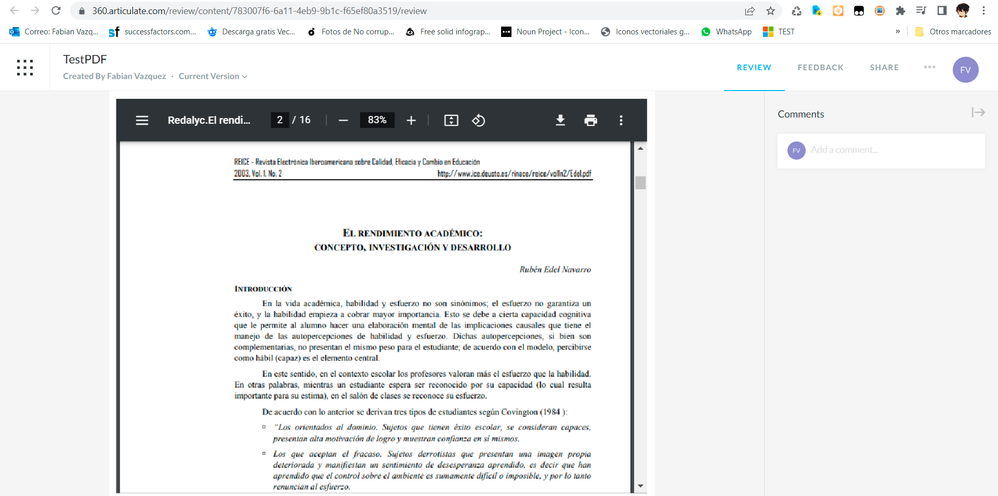Open Otros marcadores folder
Image resolution: width=998 pixels, height=496 pixels.
(952, 31)
